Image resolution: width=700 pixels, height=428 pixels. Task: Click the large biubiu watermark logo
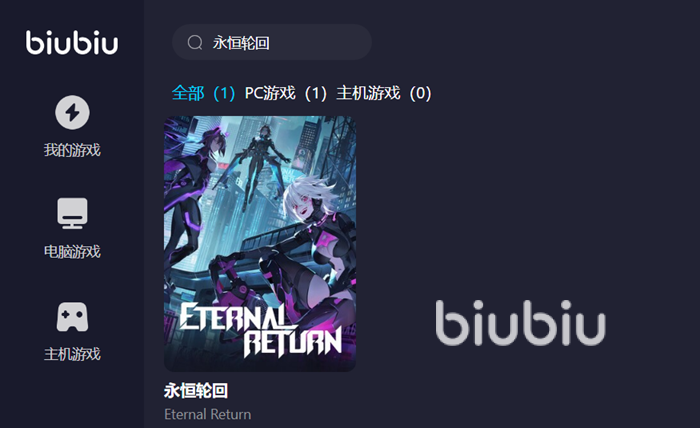521,323
